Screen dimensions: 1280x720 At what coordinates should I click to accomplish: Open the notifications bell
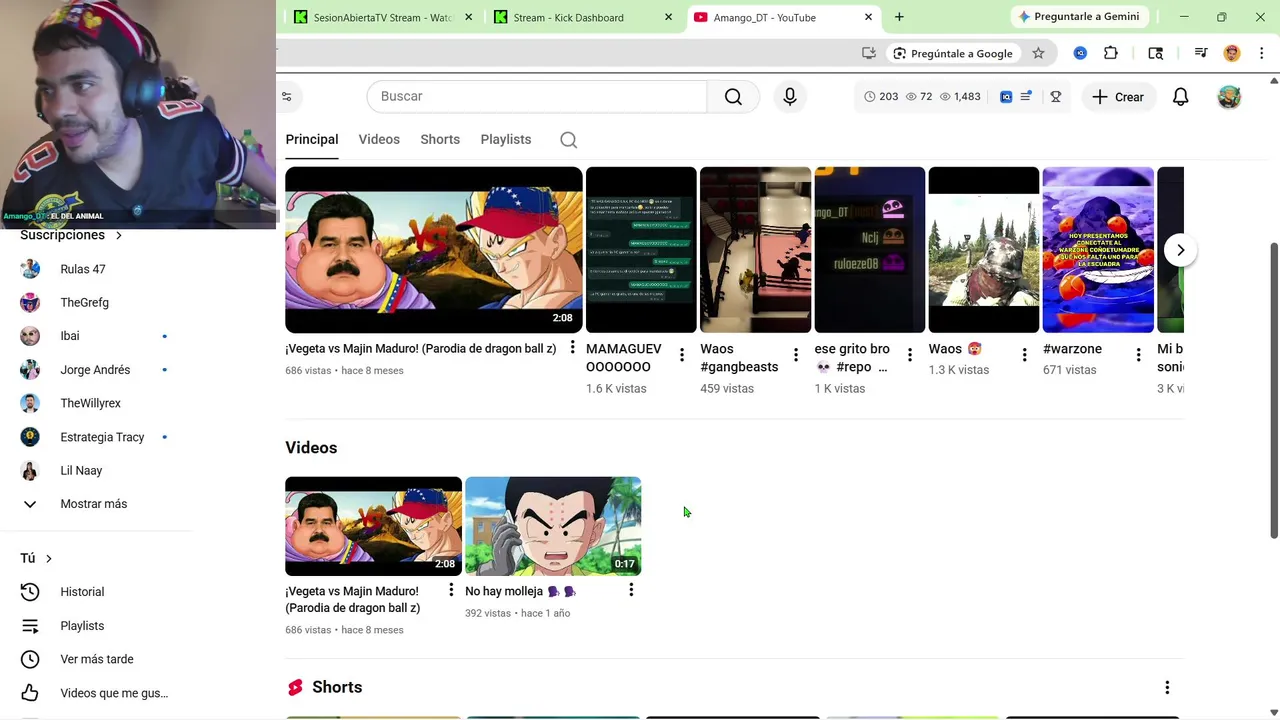1180,97
